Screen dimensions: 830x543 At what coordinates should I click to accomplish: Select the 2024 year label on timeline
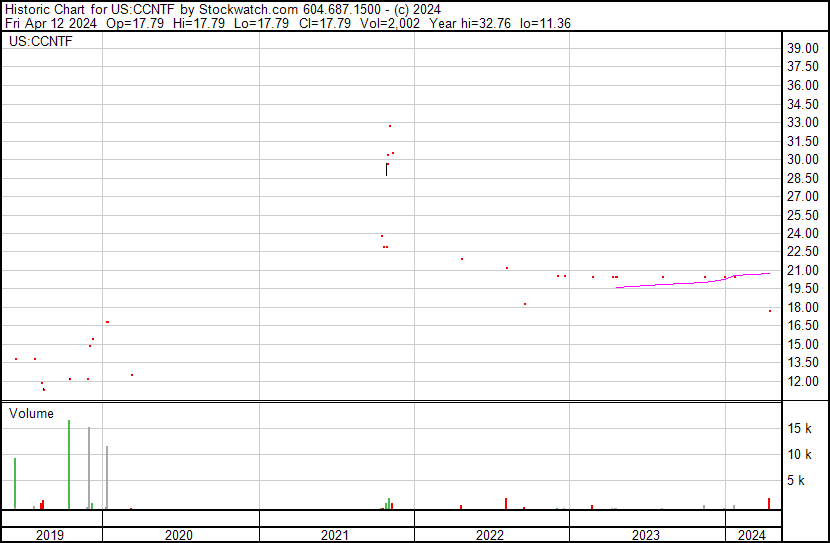[752, 535]
